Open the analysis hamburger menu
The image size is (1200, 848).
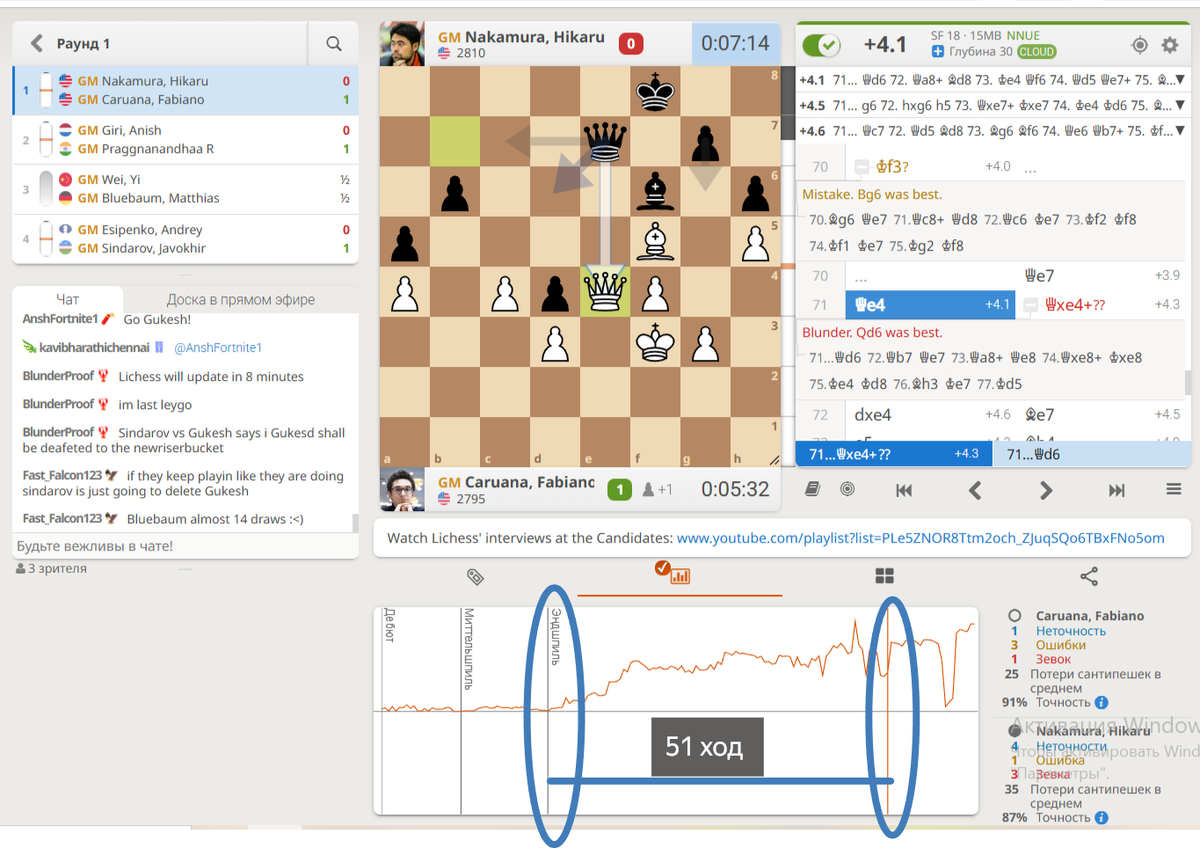pyautogui.click(x=1173, y=490)
